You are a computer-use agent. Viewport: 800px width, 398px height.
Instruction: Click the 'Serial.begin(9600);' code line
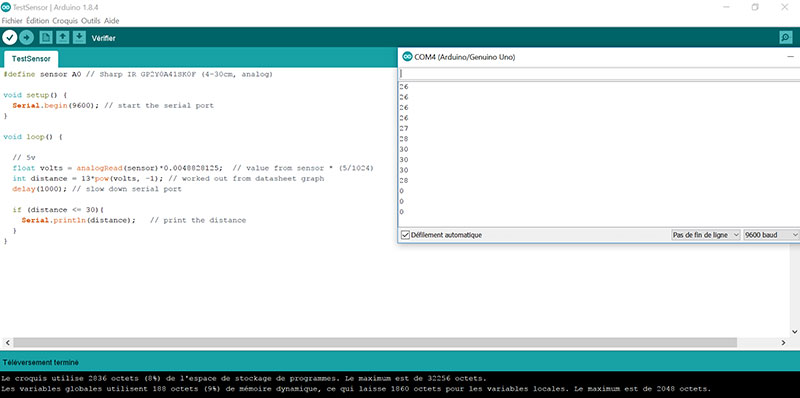tap(113, 106)
